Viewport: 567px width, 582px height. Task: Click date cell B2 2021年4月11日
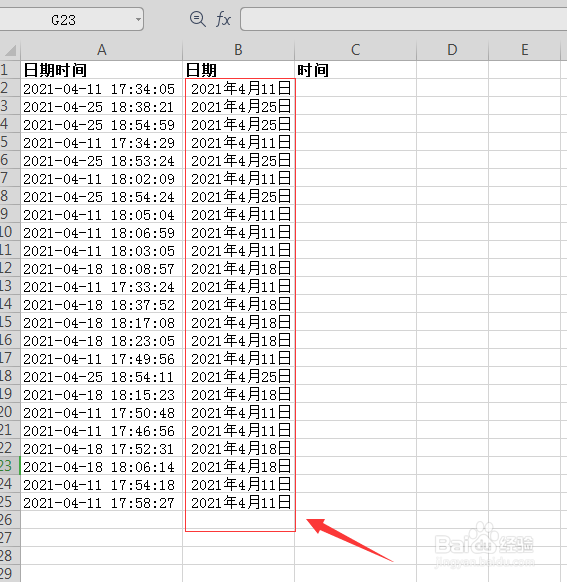click(239, 88)
